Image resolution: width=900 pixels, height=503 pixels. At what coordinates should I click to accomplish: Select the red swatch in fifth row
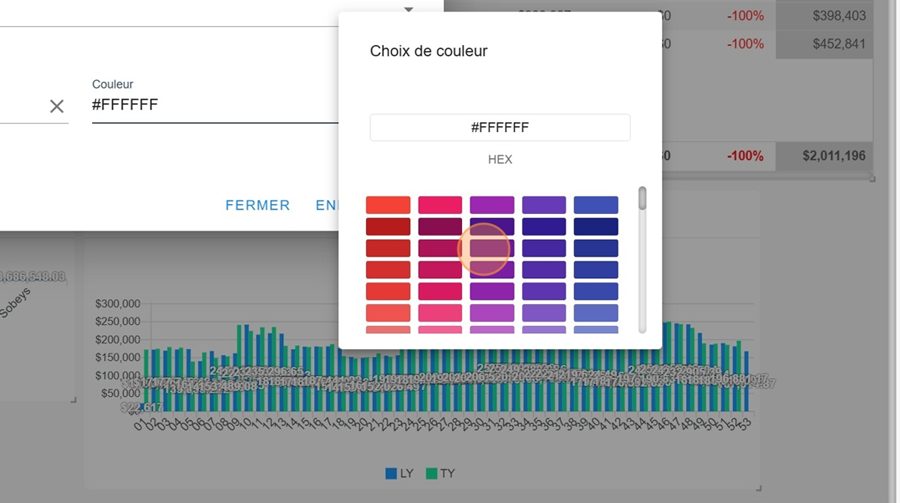[388, 291]
